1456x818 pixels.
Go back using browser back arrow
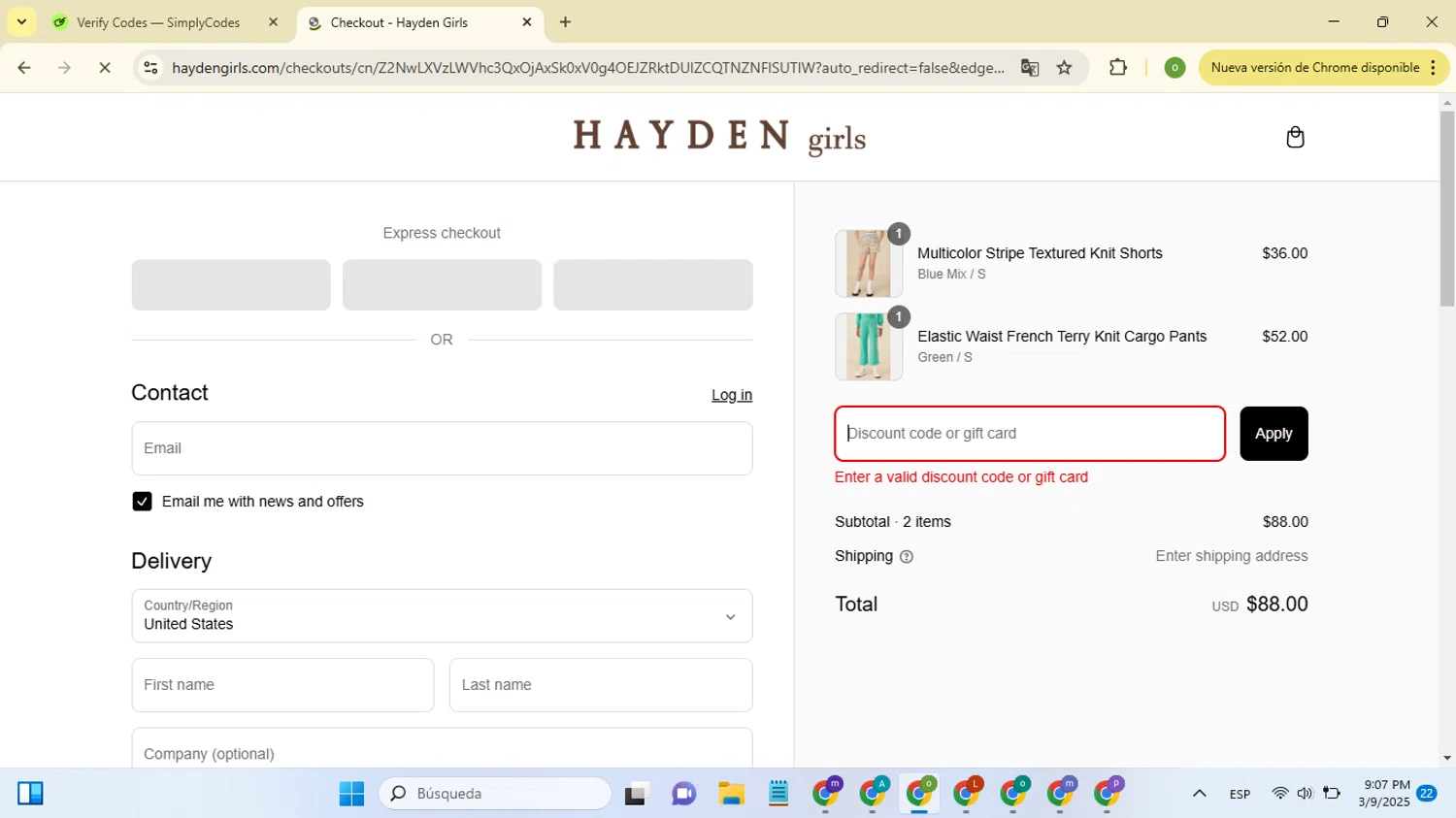(24, 68)
